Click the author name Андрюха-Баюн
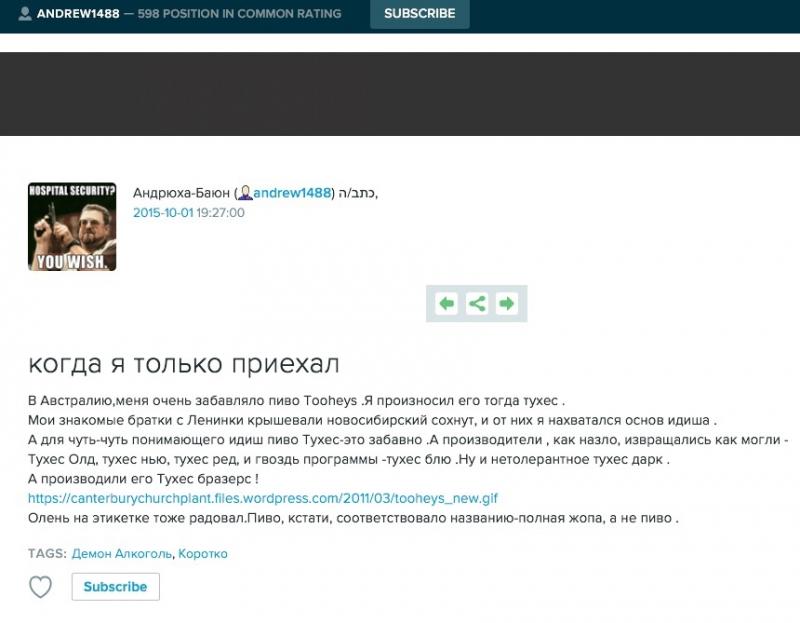The width and height of the screenshot is (800, 623). point(181,193)
